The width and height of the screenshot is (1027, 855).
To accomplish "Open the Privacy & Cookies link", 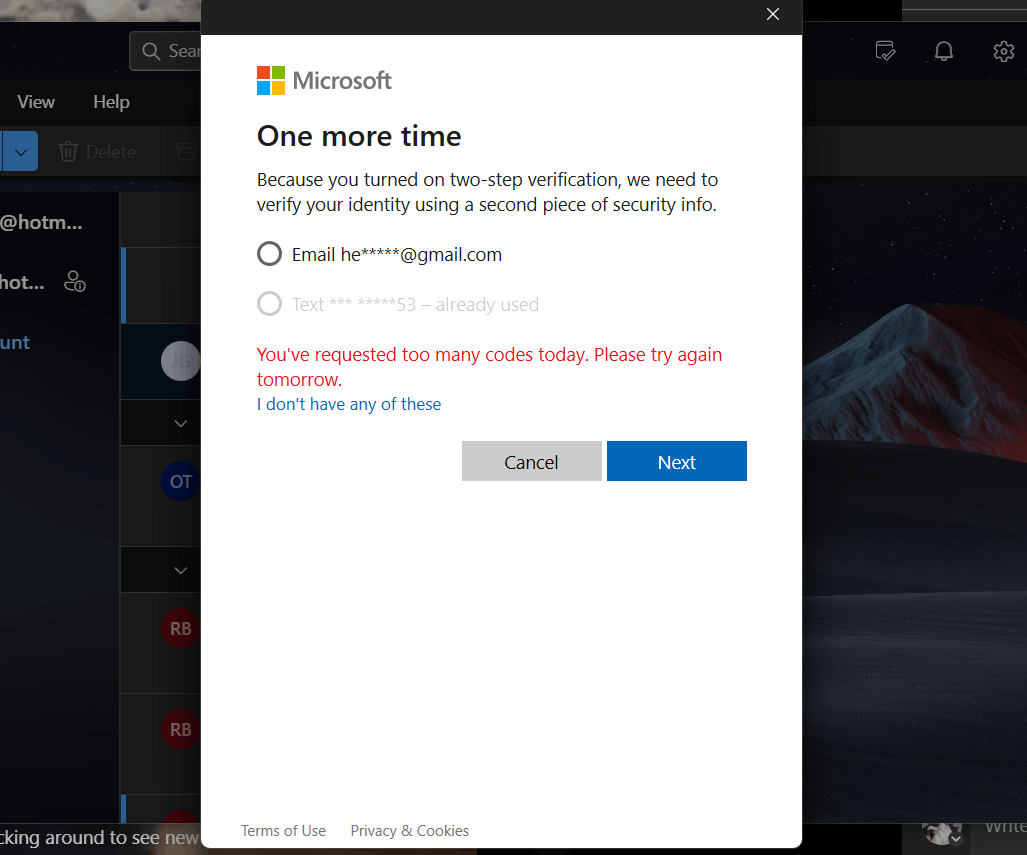I will click(x=409, y=830).
